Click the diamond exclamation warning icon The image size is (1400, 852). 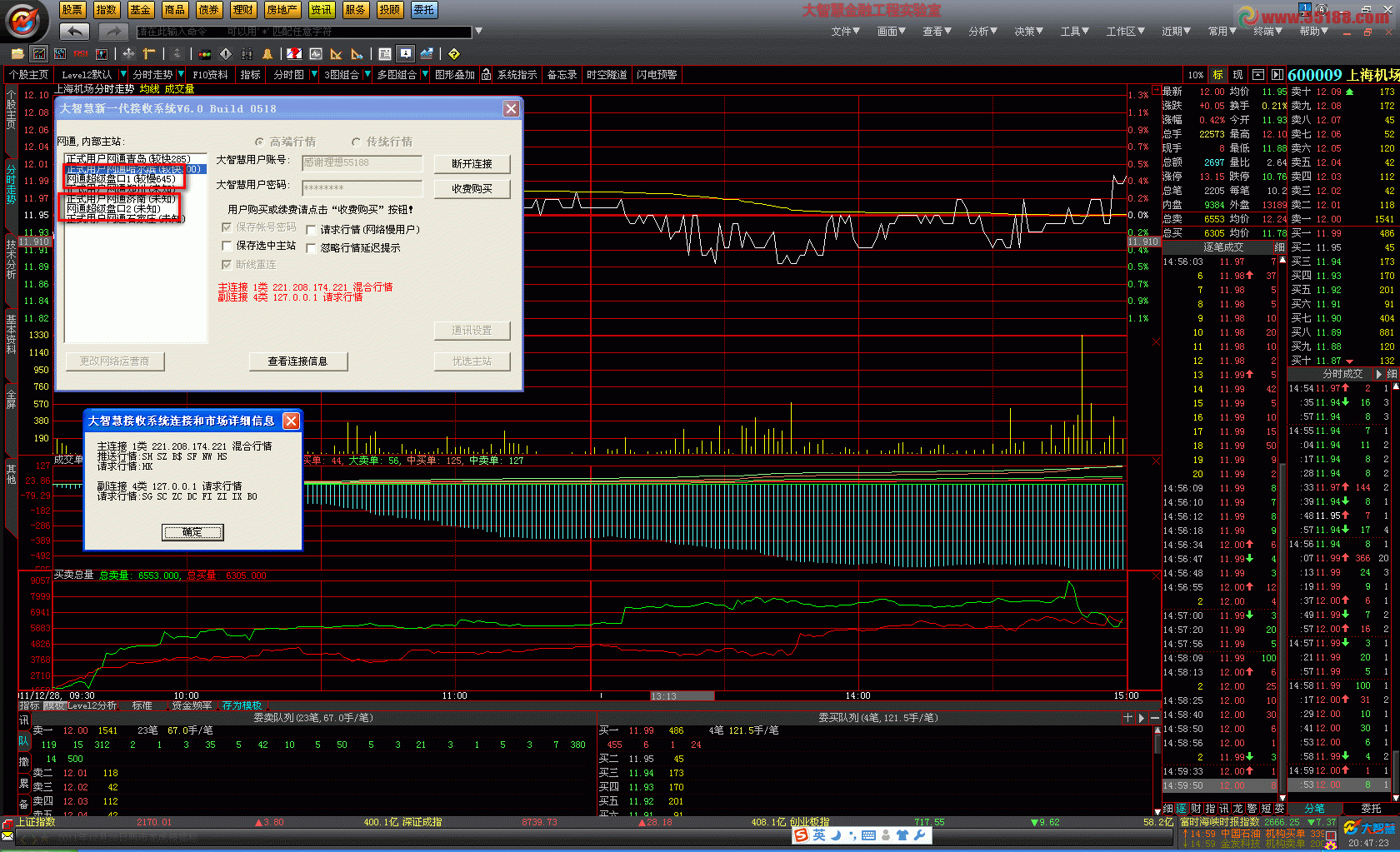click(x=225, y=54)
